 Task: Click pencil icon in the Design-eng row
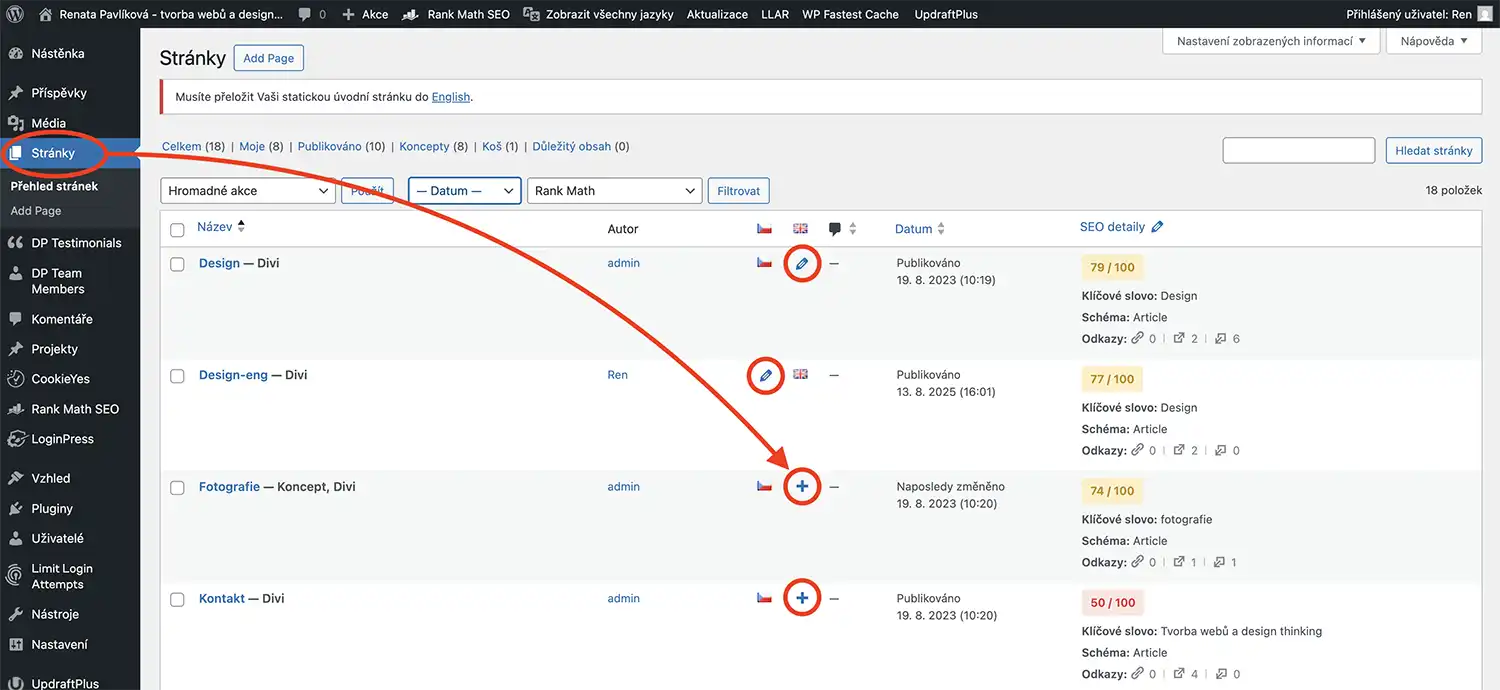(x=765, y=376)
